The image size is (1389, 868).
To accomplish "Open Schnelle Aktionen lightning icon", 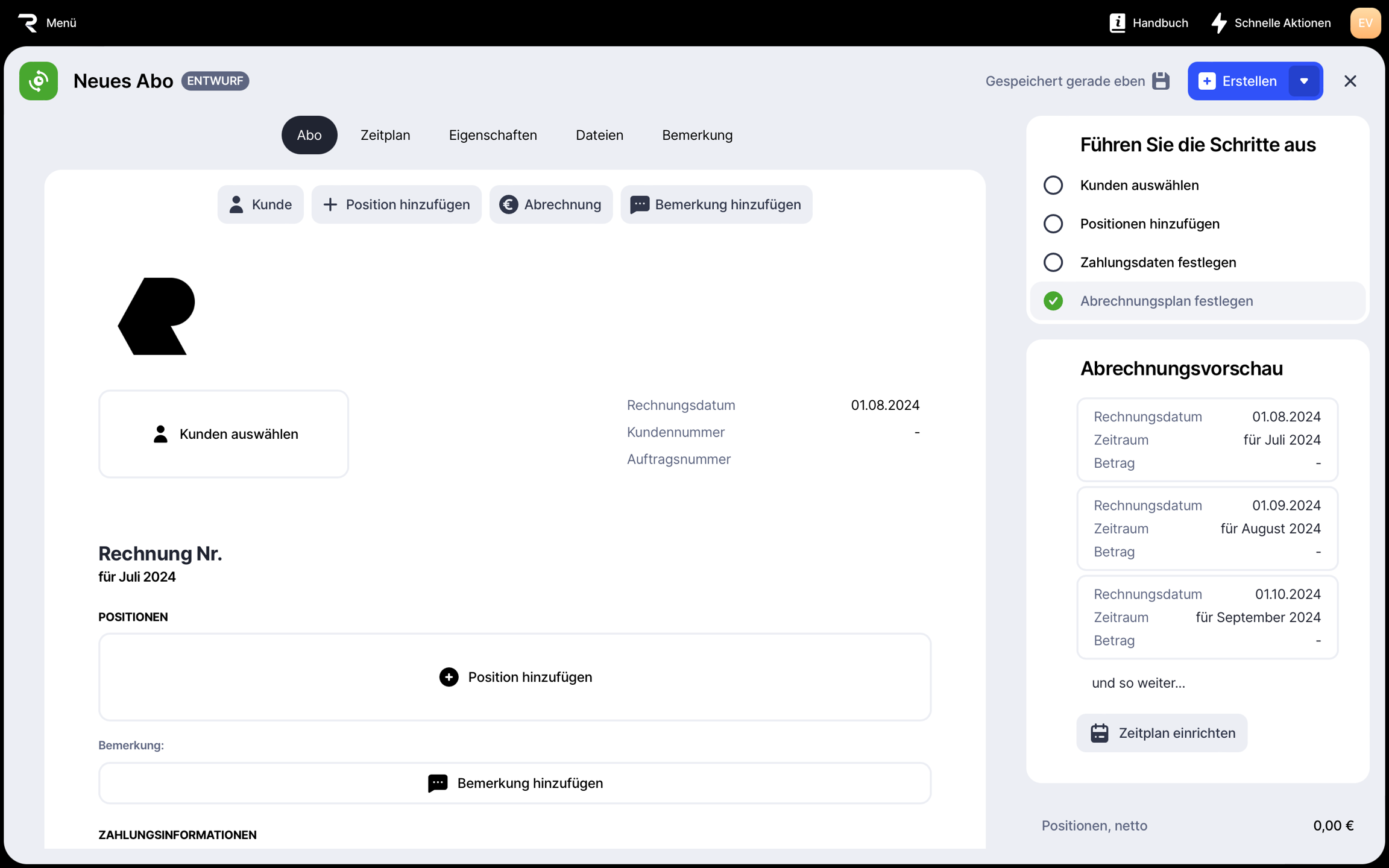I will click(1219, 23).
